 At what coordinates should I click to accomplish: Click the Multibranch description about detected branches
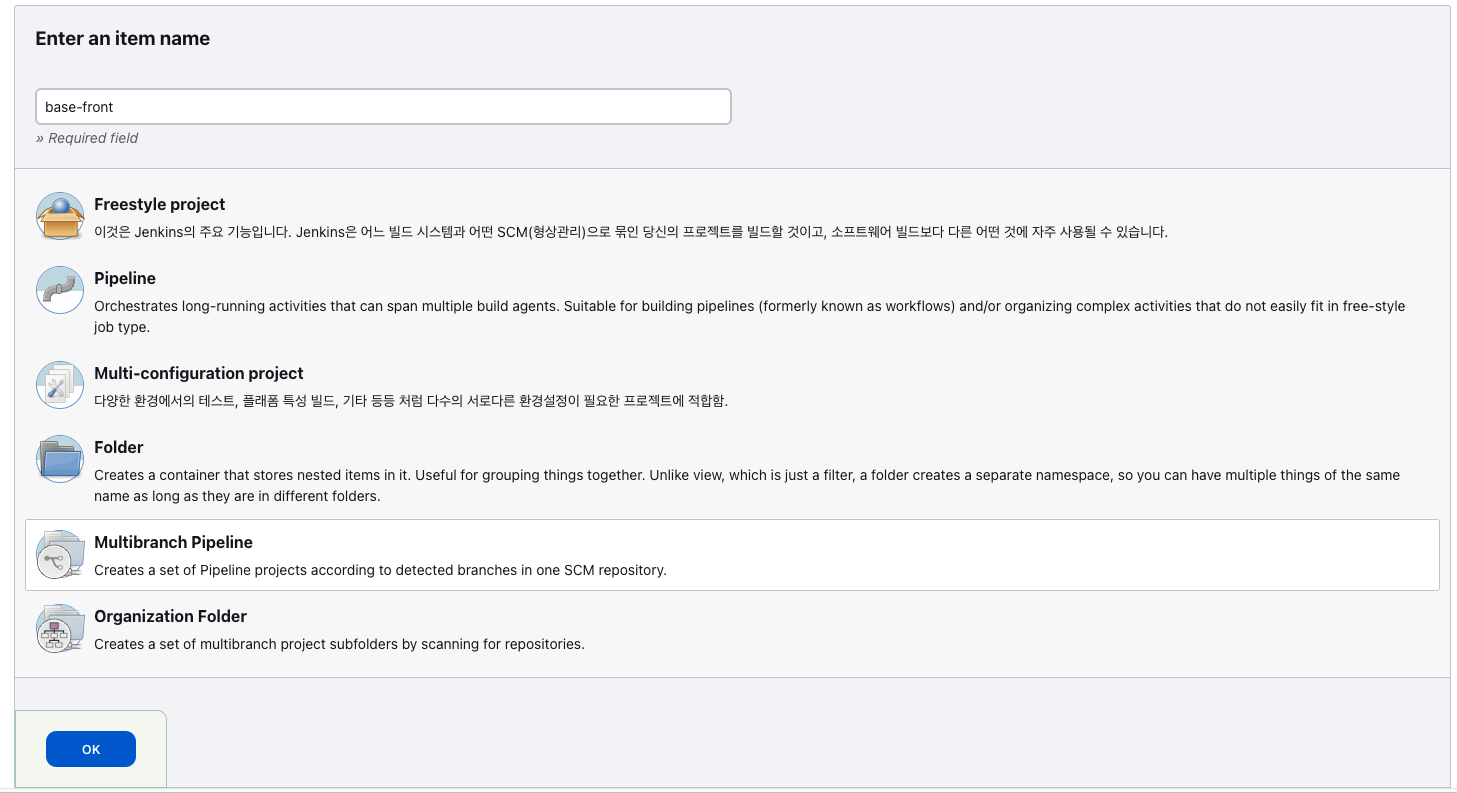tap(380, 570)
